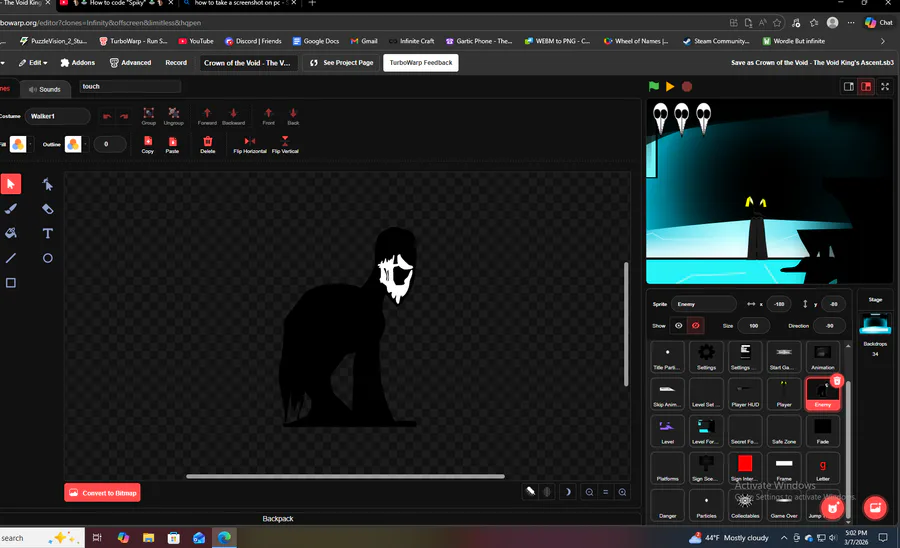Zoom in on the paint canvas
The height and width of the screenshot is (548, 900).
[x=622, y=492]
